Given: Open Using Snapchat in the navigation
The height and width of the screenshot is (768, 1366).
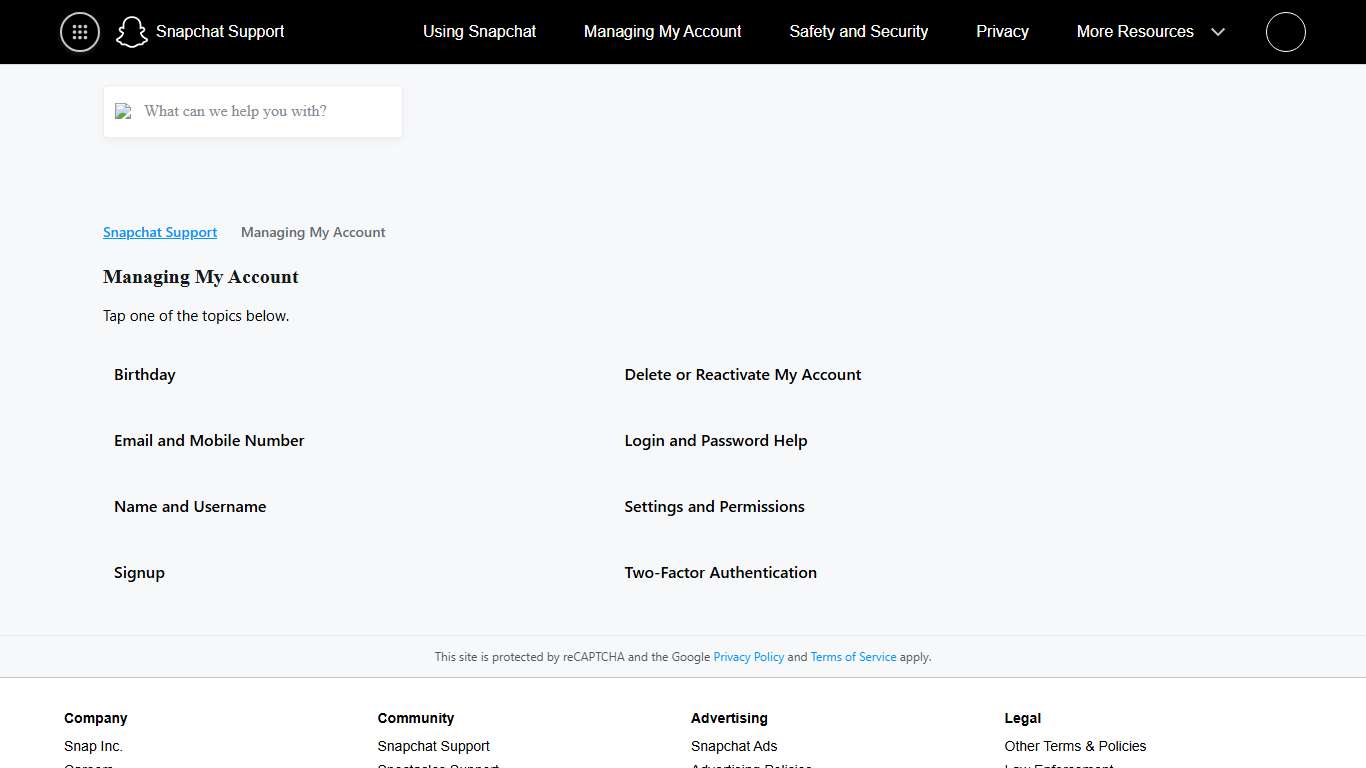Looking at the screenshot, I should pos(479,31).
